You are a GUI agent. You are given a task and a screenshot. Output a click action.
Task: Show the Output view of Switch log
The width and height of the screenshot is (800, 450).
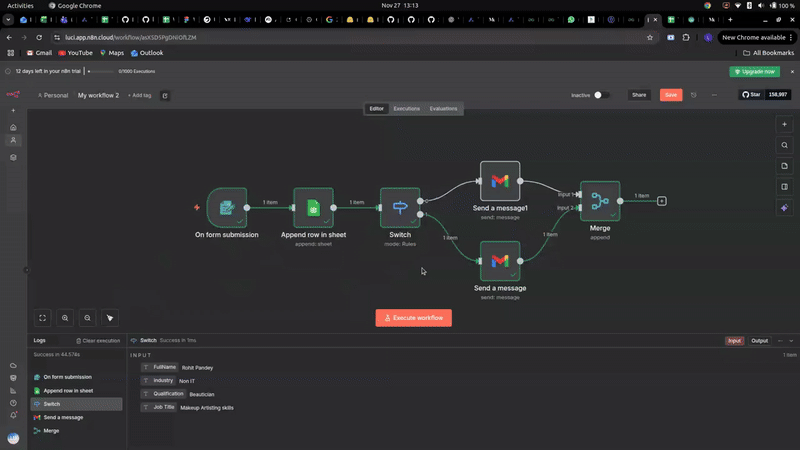(x=759, y=341)
